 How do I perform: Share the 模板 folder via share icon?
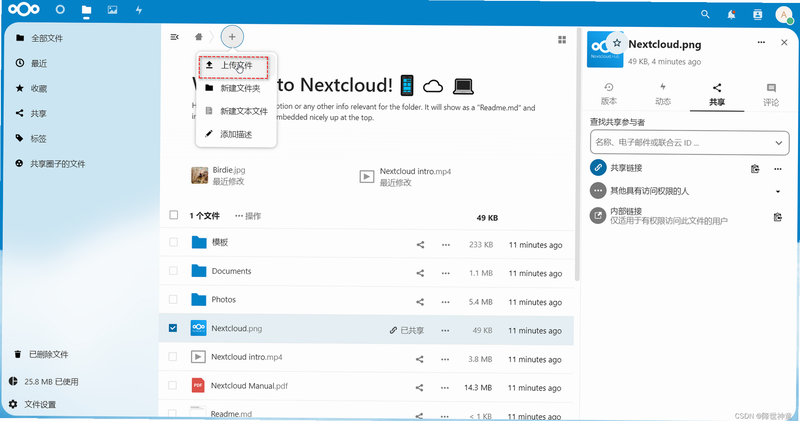420,245
